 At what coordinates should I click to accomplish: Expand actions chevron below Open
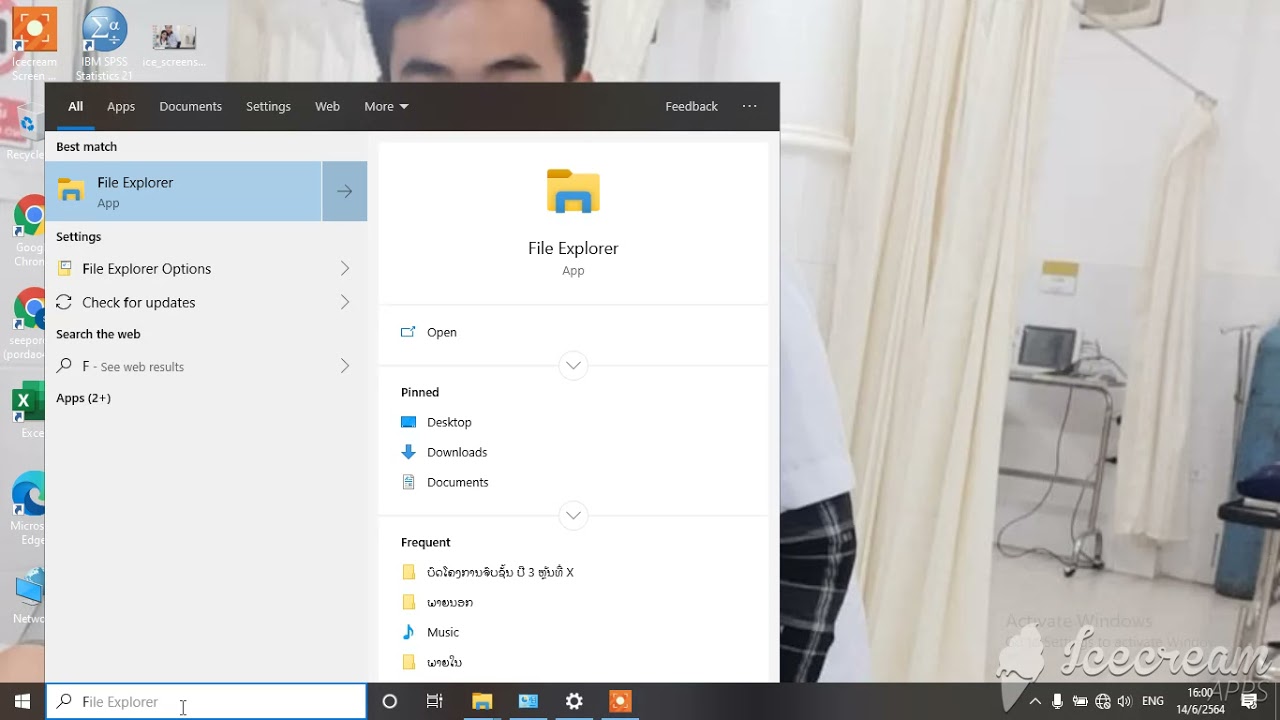click(x=573, y=365)
